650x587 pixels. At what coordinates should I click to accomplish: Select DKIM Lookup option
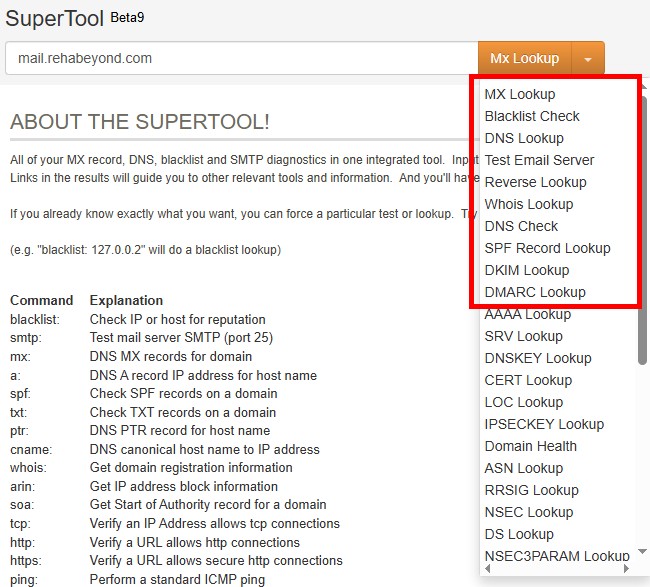(x=526, y=270)
